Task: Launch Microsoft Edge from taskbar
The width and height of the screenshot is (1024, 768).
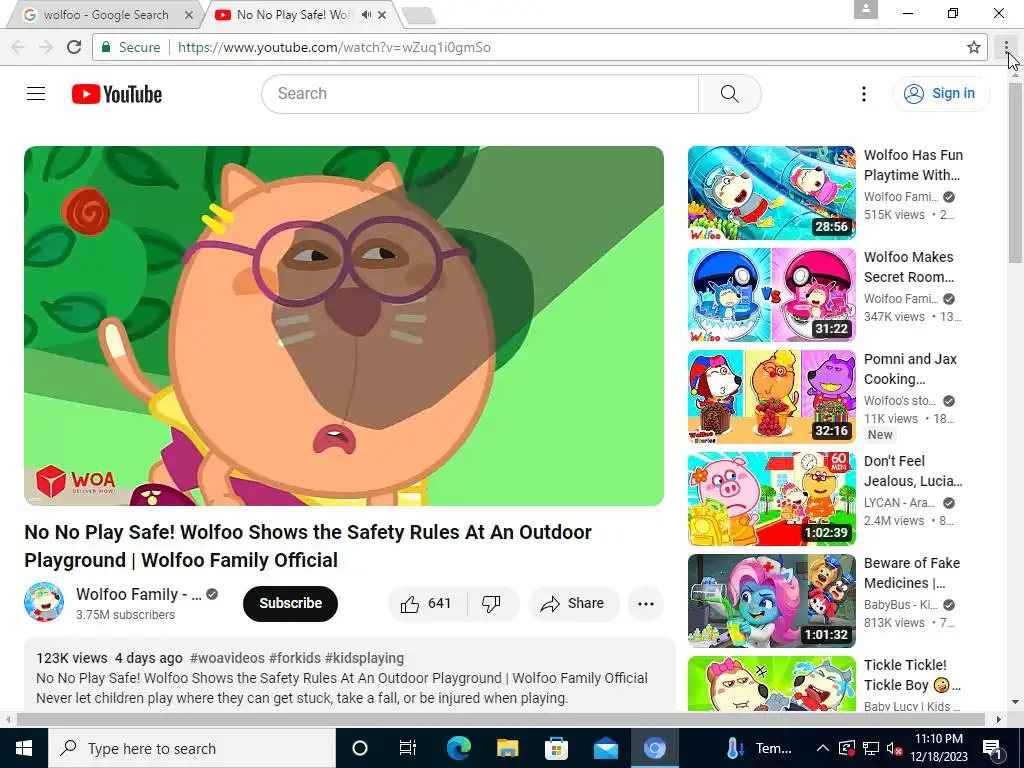Action: tap(458, 748)
